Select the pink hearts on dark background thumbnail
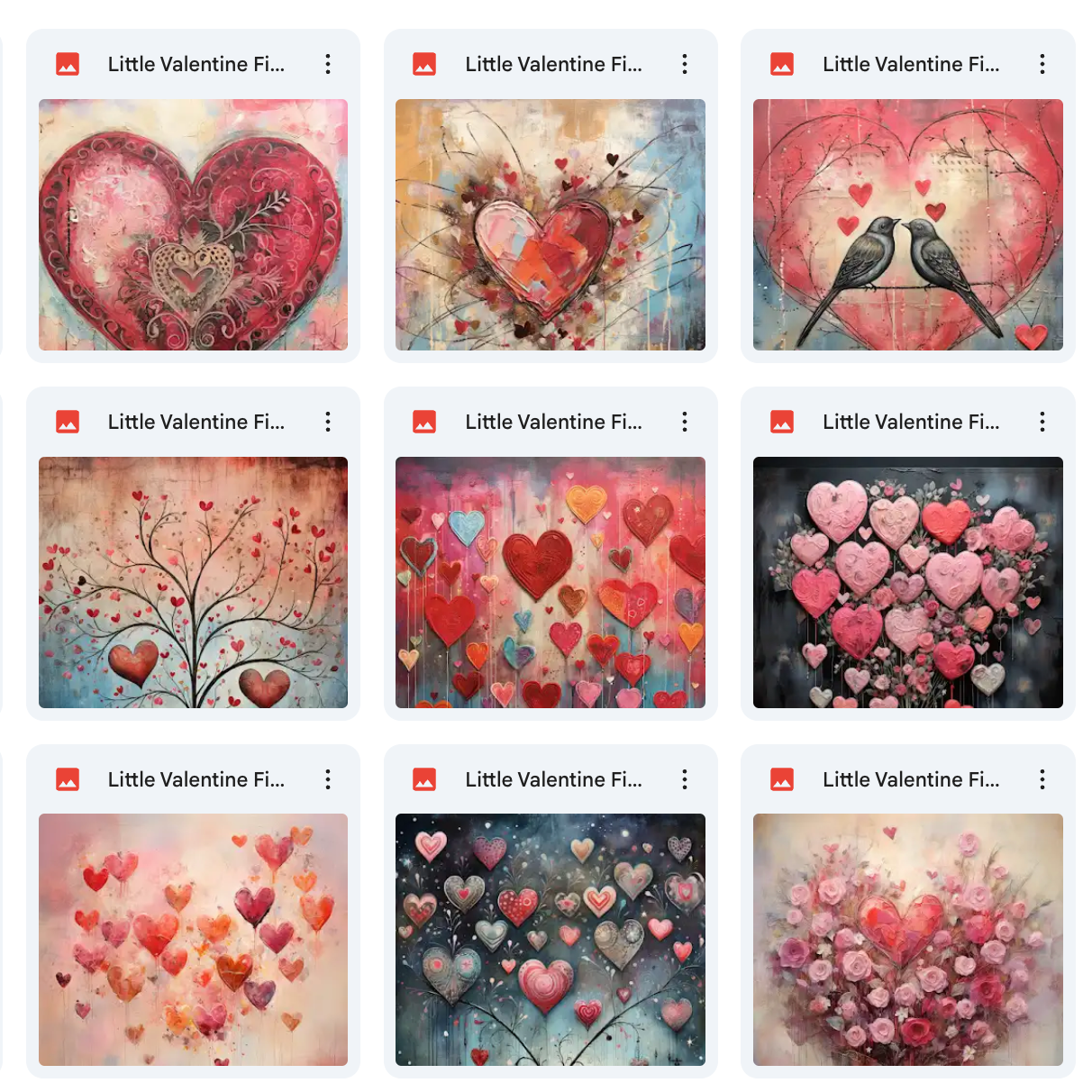 [x=908, y=582]
